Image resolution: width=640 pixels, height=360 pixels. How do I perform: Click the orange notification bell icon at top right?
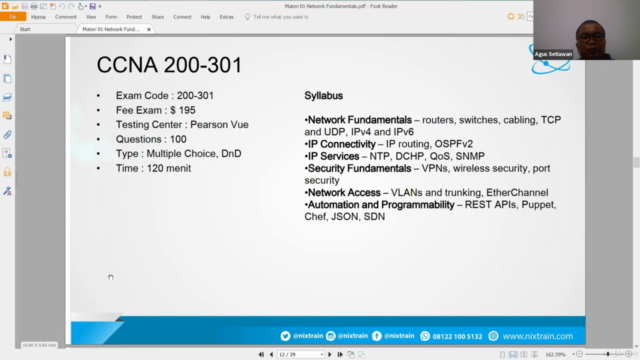click(511, 17)
